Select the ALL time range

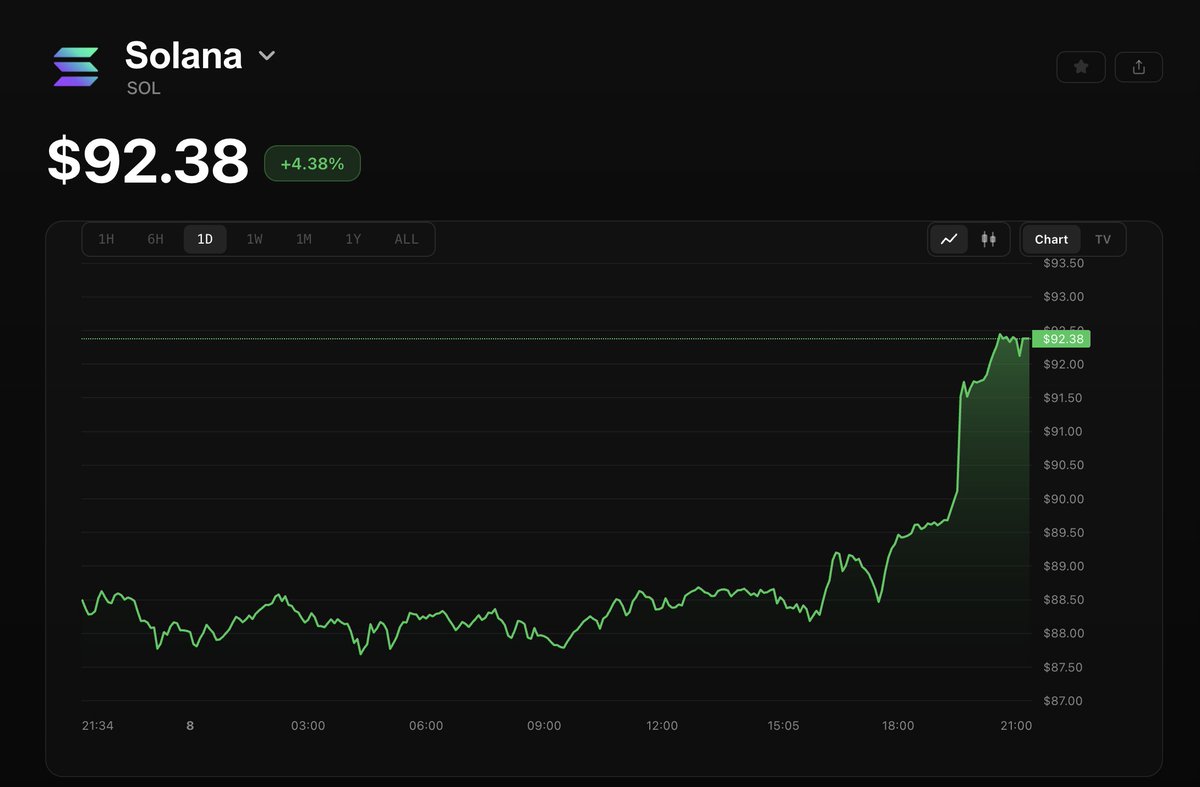[406, 239]
